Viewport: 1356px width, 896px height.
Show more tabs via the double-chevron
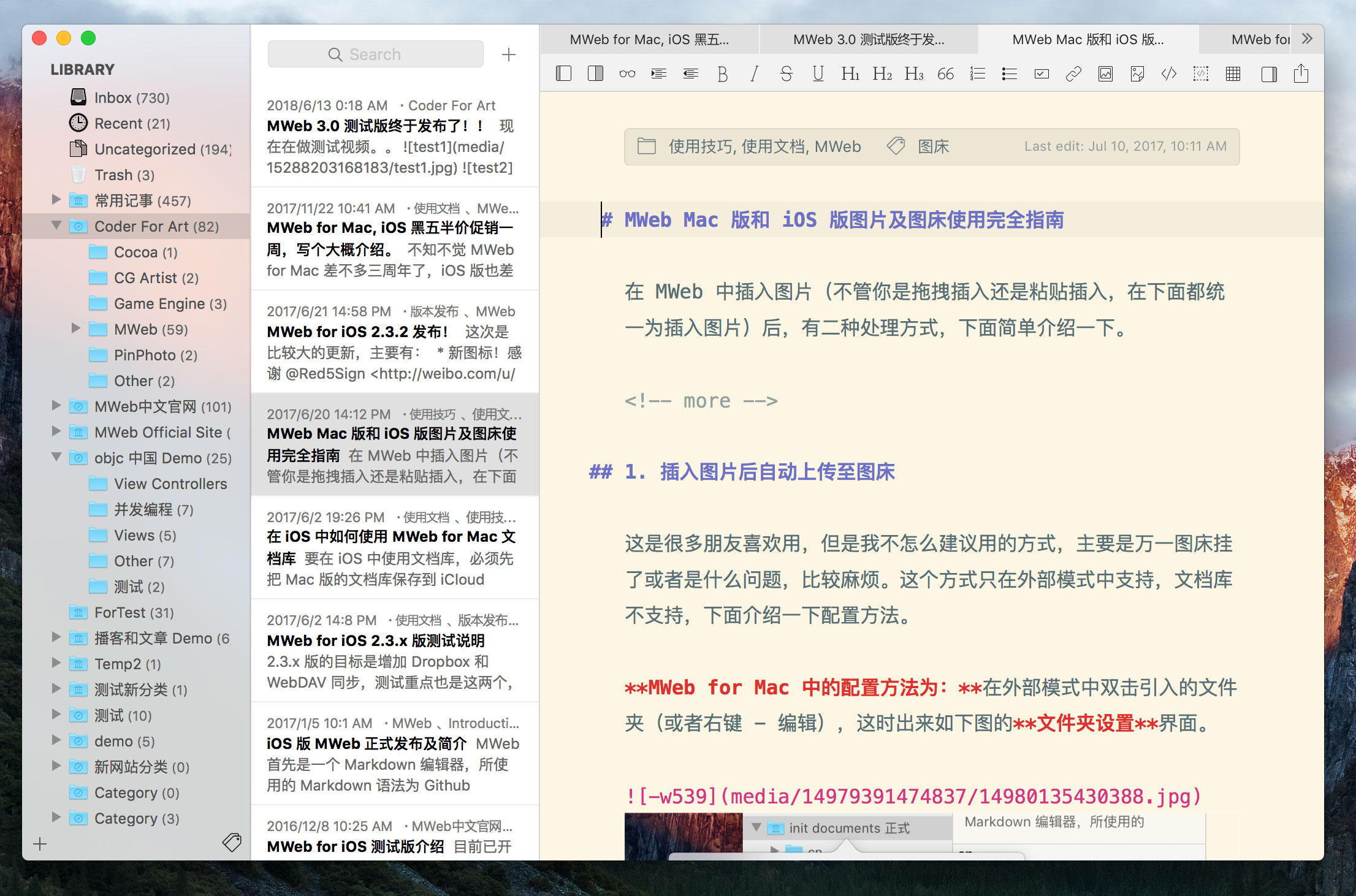pyautogui.click(x=1307, y=39)
